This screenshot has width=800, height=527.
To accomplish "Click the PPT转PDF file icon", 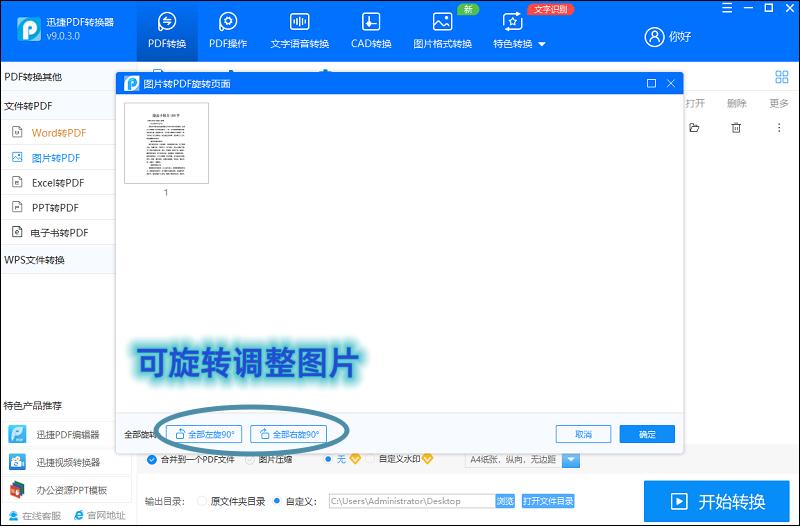I will click(x=17, y=207).
